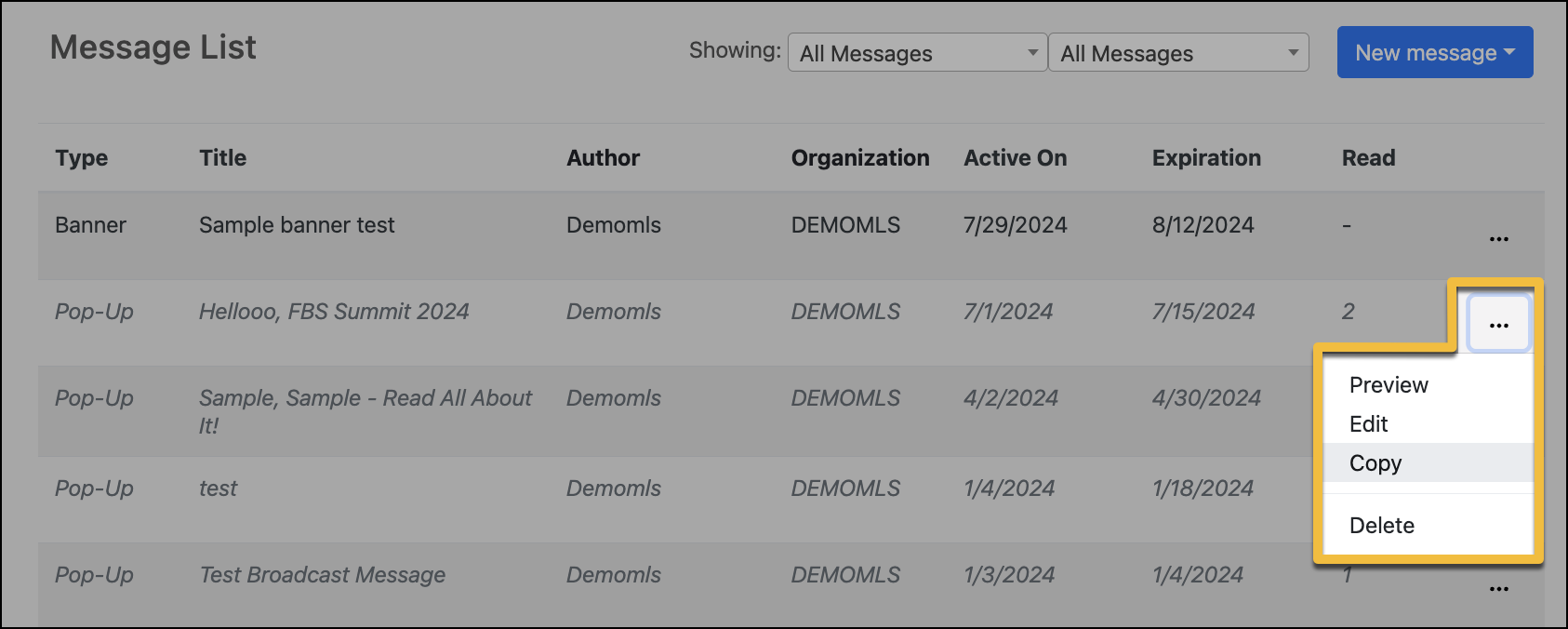Select the message titled test
The image size is (1568, 629).
219,488
